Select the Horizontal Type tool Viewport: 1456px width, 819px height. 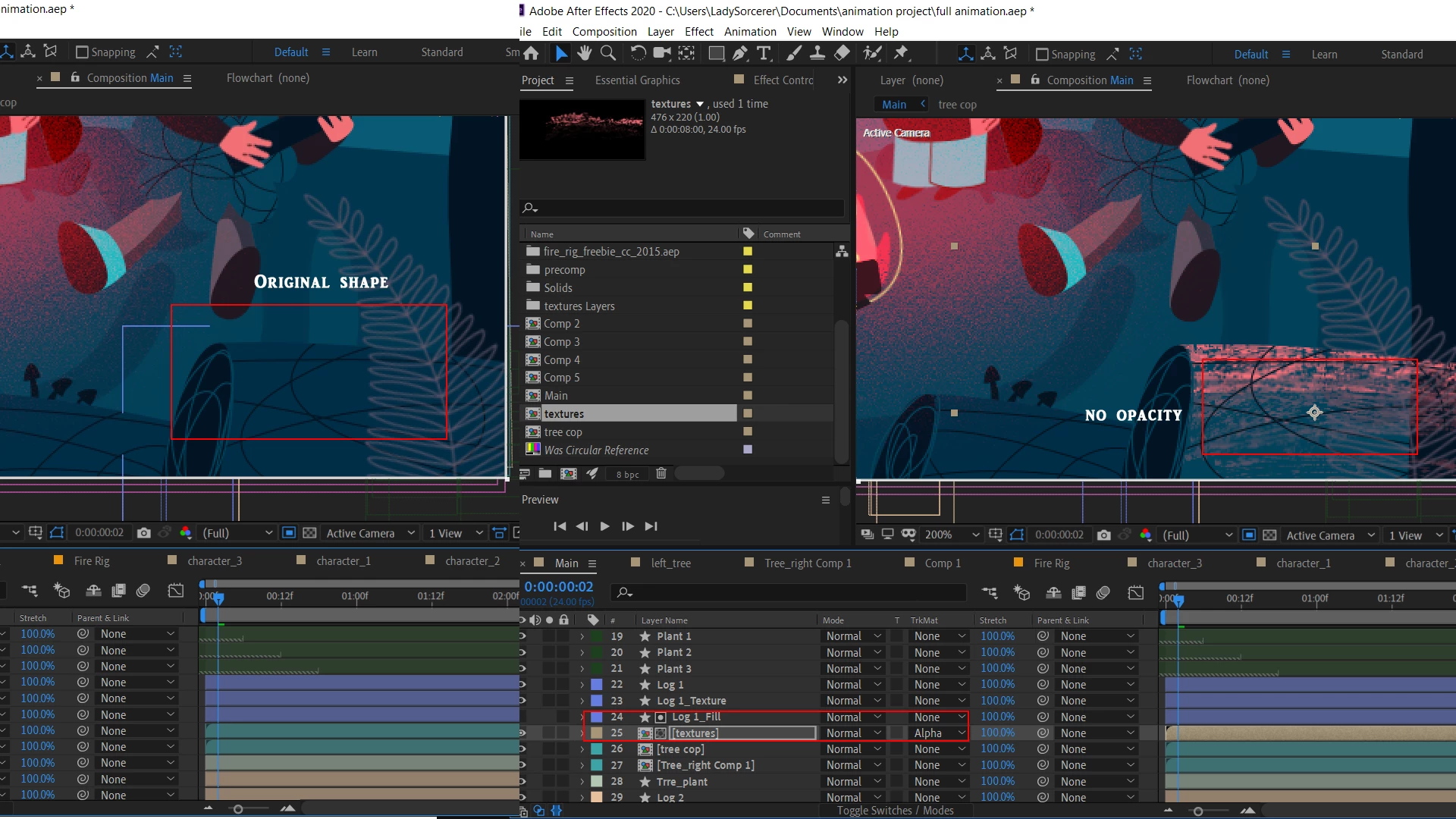[x=764, y=53]
